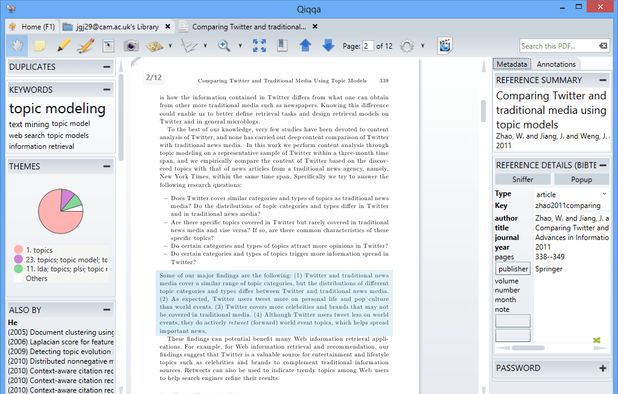618x394 pixels.
Task: Collapse the THEMES panel
Action: [x=106, y=166]
